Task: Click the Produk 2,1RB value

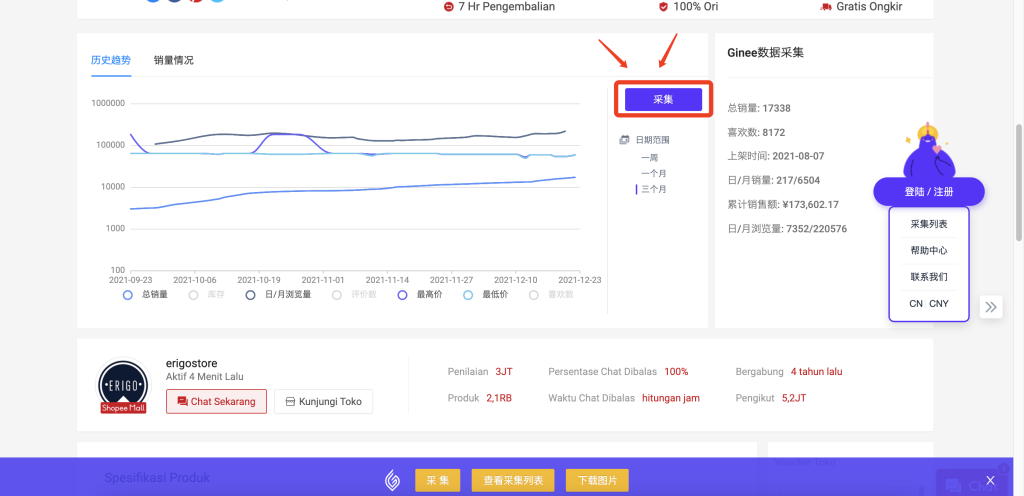Action: pos(499,397)
